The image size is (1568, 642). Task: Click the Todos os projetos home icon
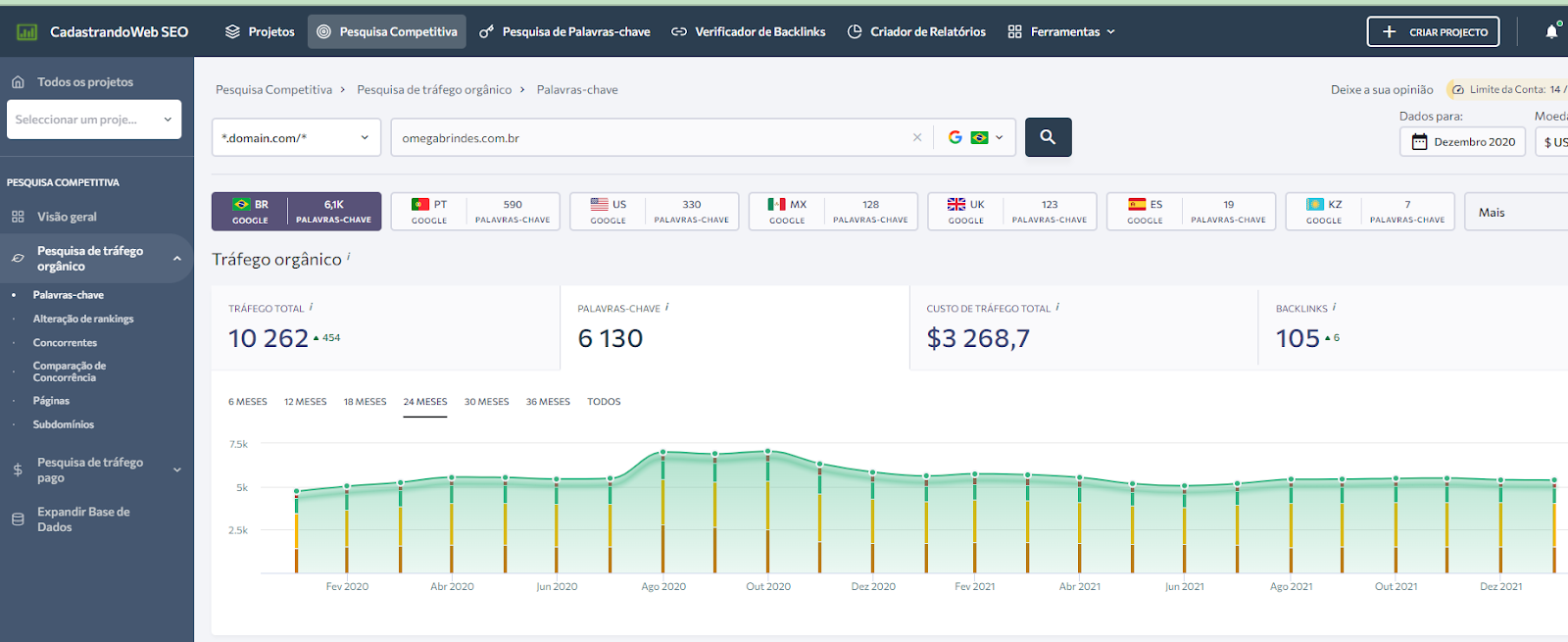click(18, 82)
